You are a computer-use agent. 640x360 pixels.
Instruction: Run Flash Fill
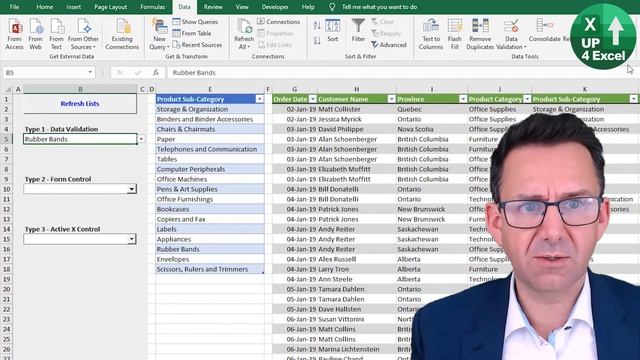click(x=454, y=35)
